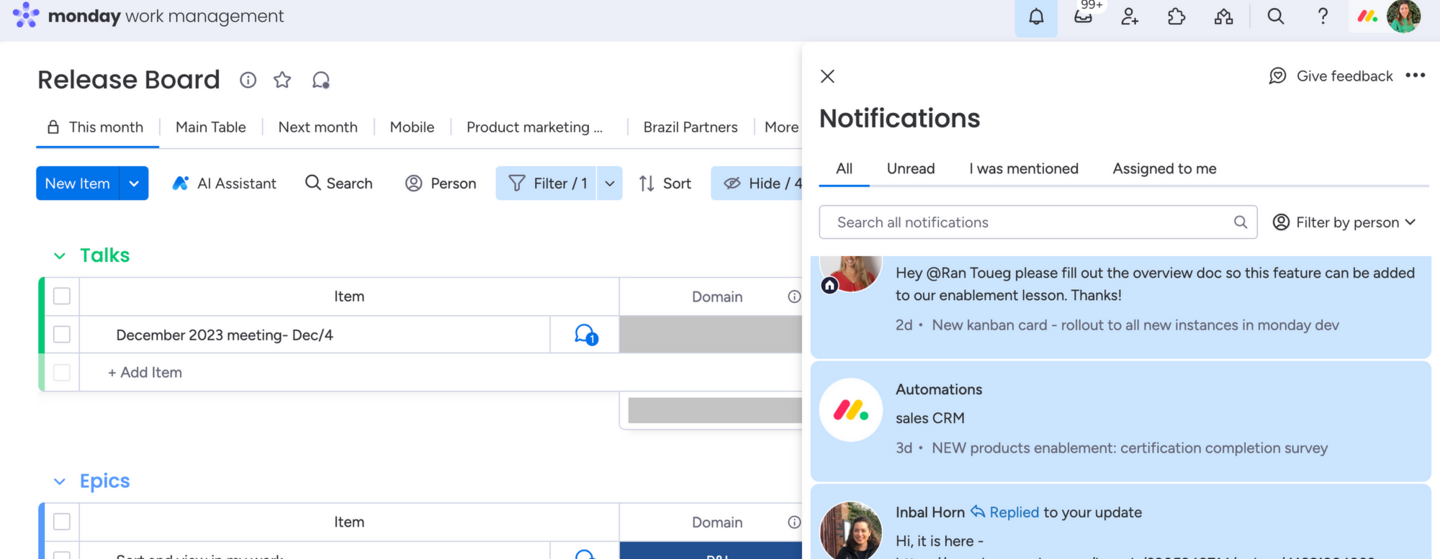
Task: Collapse the Epics group
Action: (x=59, y=482)
